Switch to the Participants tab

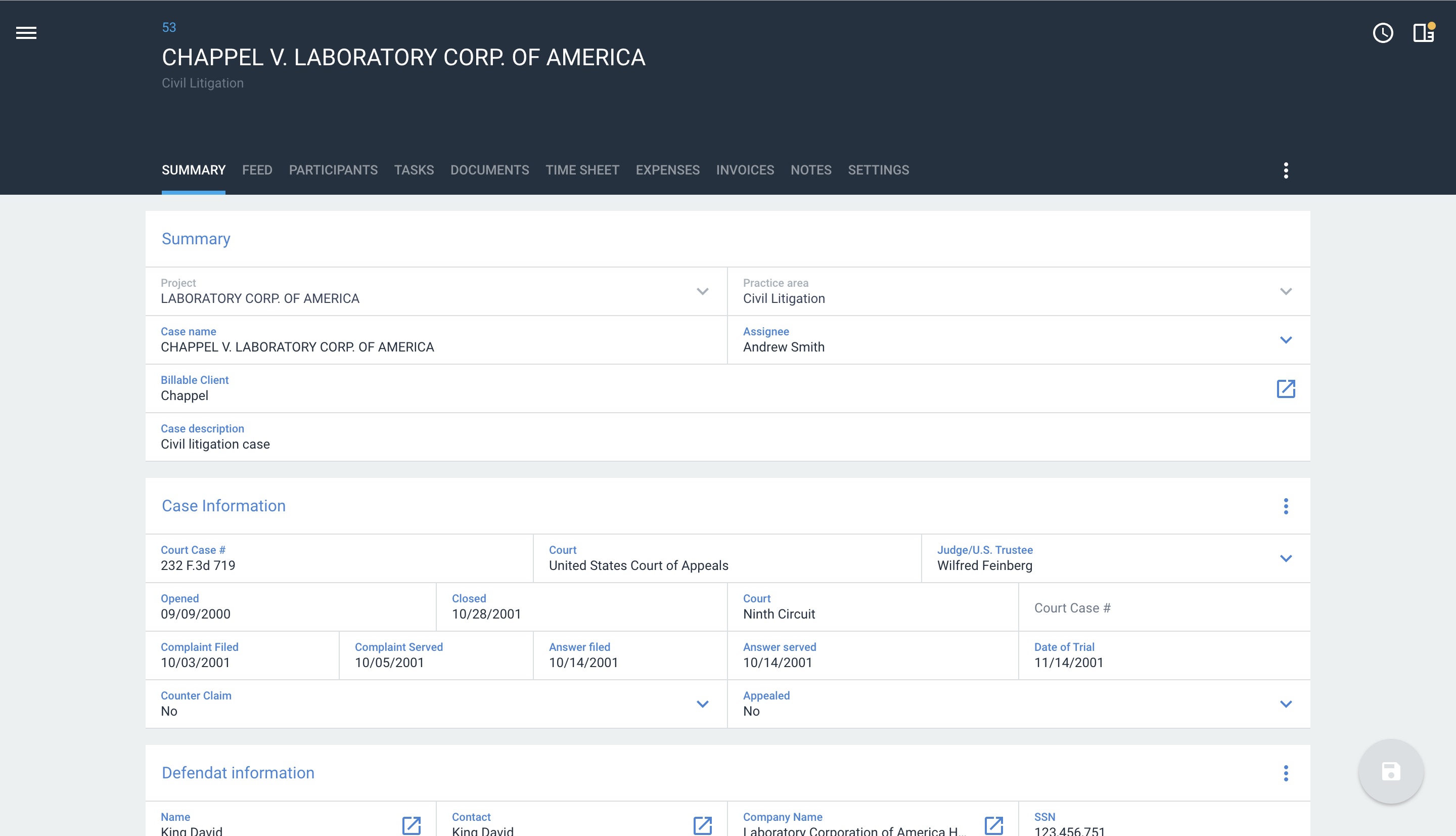(x=333, y=170)
